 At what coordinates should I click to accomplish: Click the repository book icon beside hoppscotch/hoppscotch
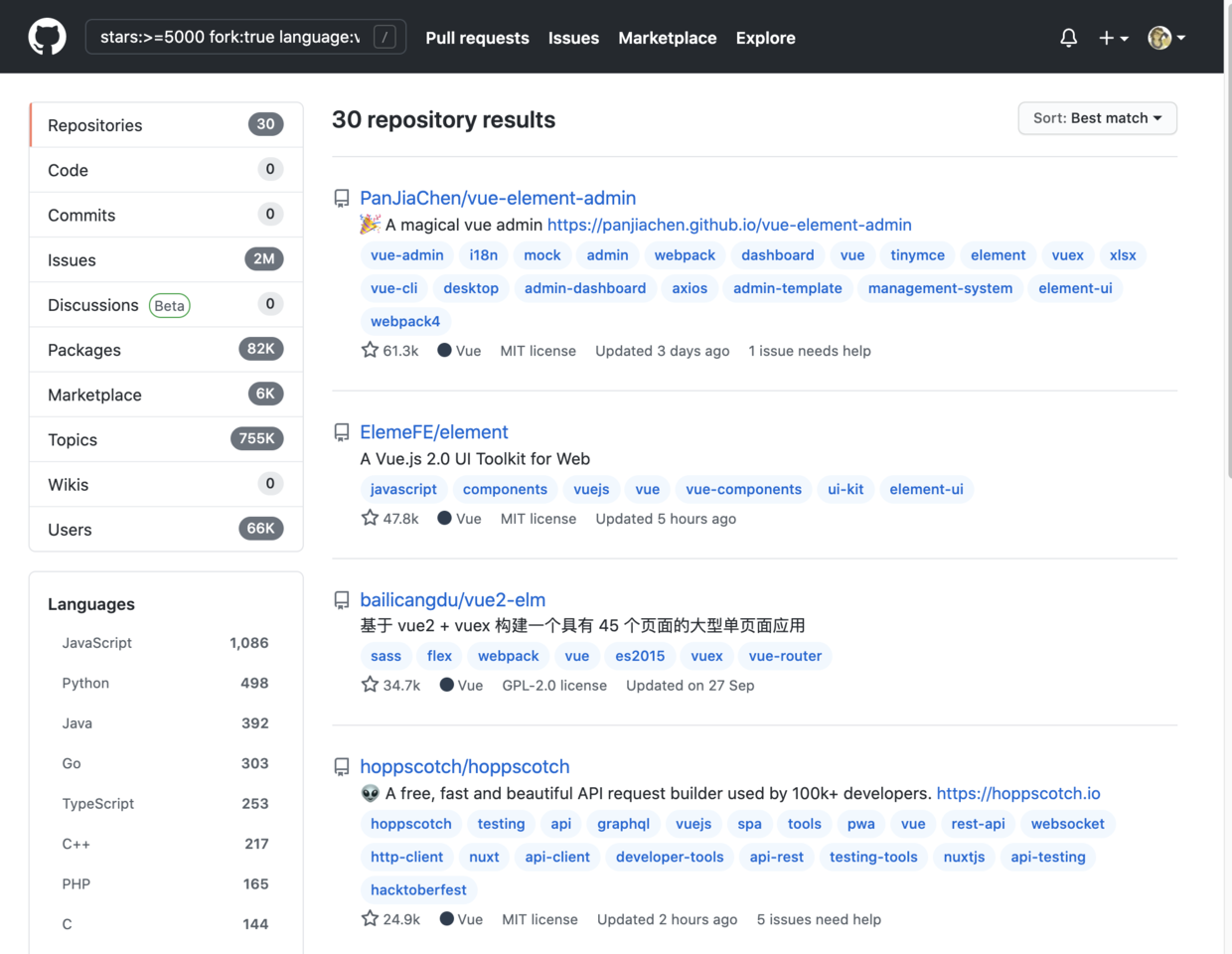341,766
